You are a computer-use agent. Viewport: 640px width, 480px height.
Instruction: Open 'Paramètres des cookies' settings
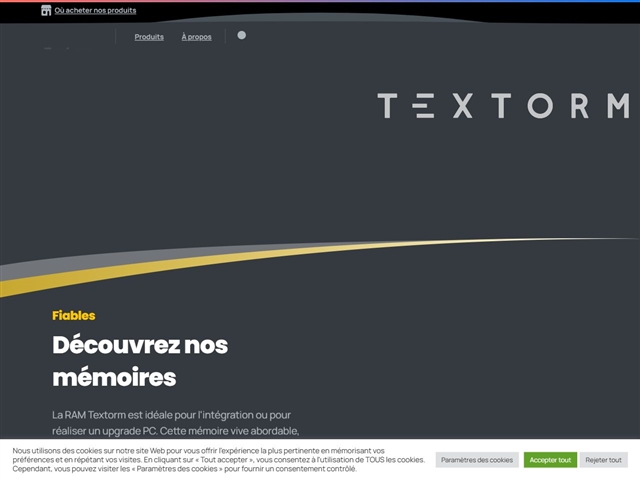coord(477,460)
